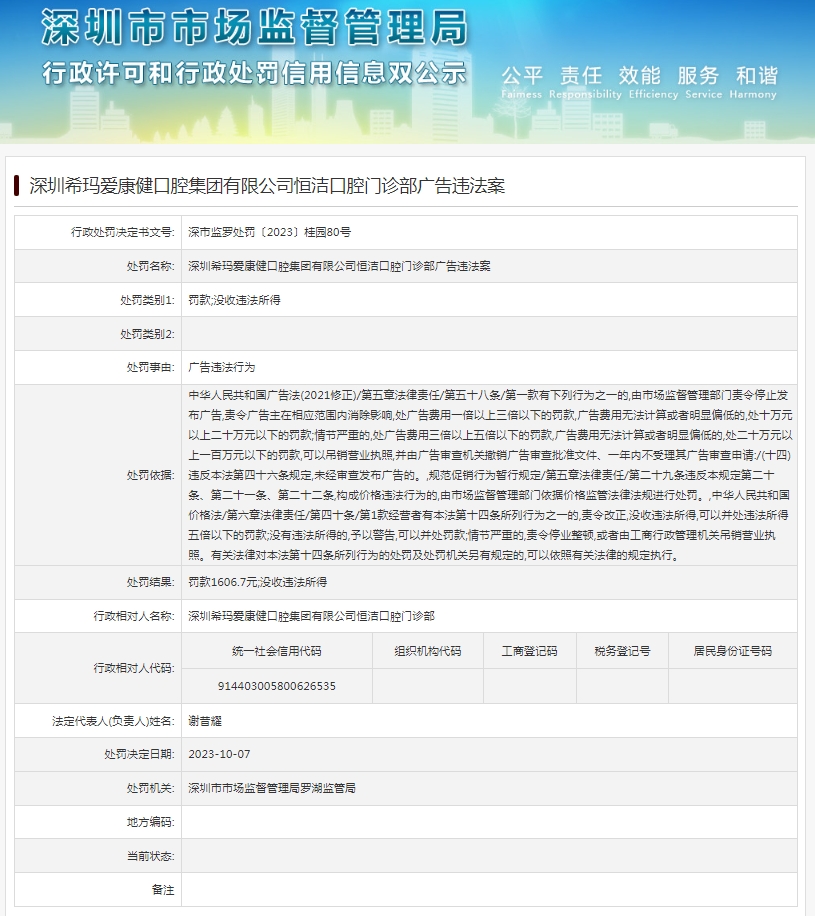815x916 pixels.
Task: Click the value 罚款;没收违法所得 in 处罚类别1
Action: [234, 300]
